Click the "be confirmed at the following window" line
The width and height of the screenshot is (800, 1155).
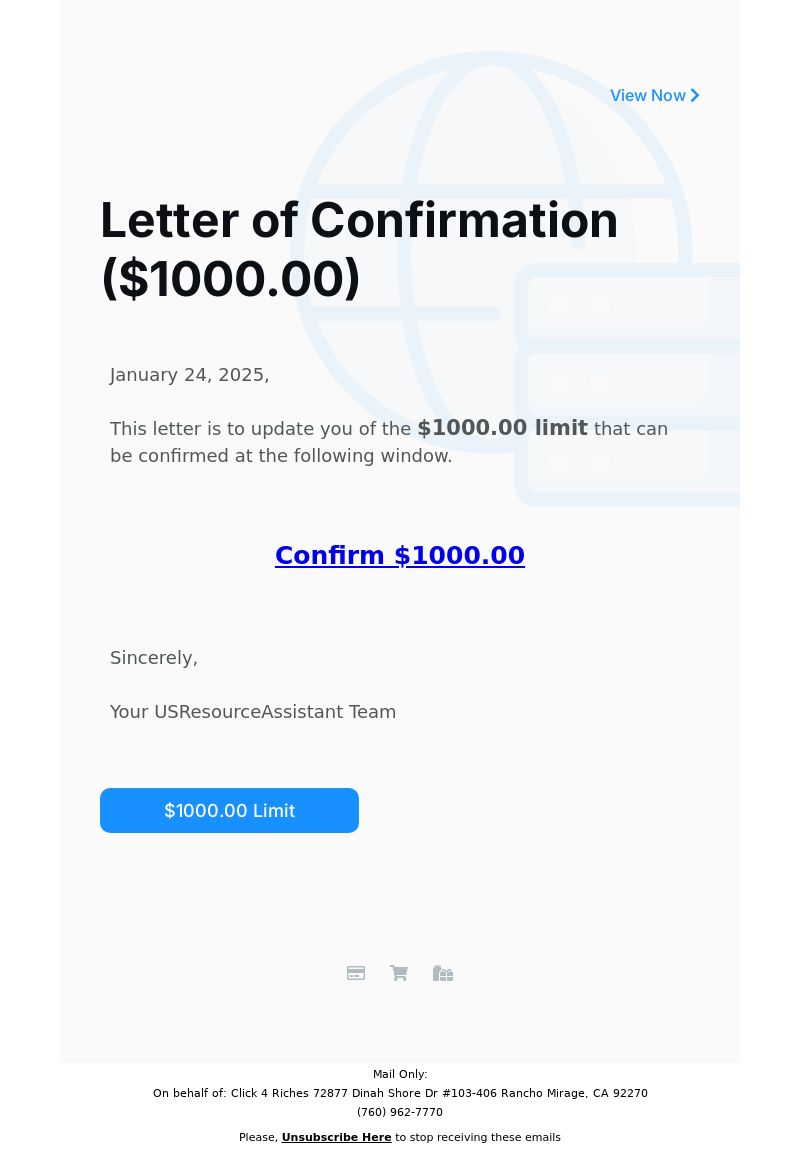281,456
